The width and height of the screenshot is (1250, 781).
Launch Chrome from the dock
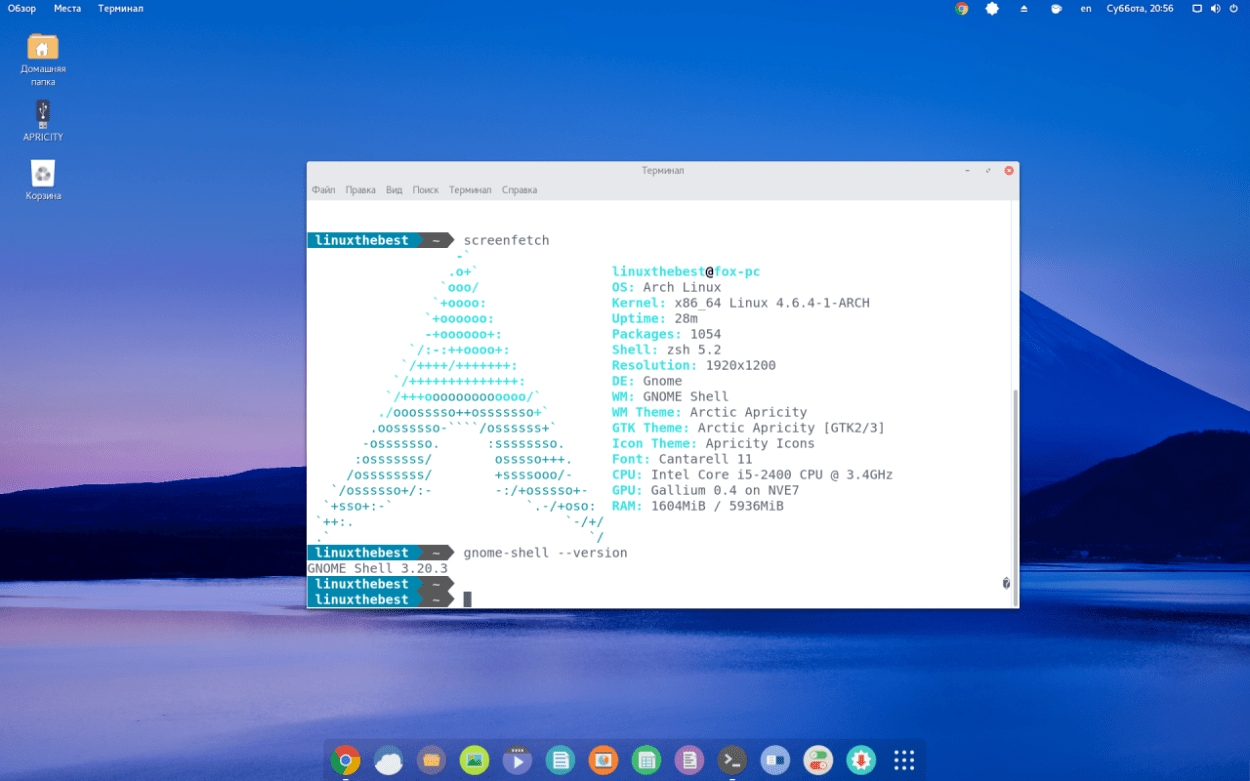(x=345, y=761)
